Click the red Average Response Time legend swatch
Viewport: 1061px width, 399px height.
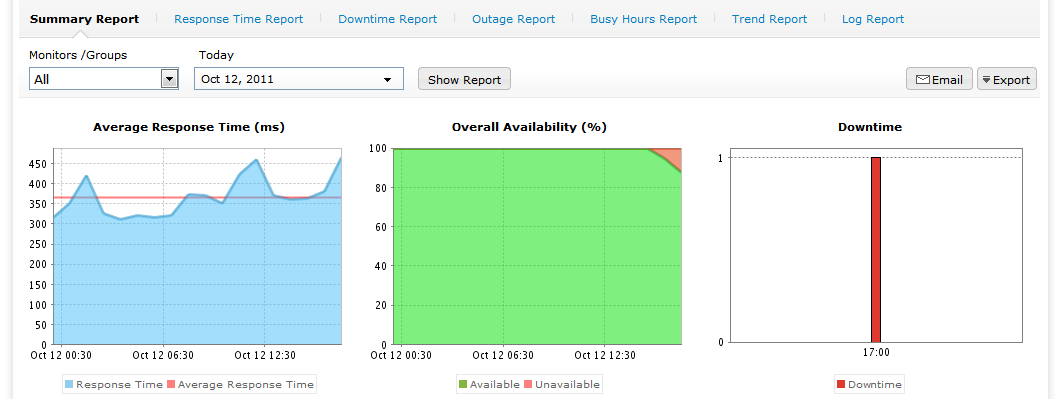(171, 384)
